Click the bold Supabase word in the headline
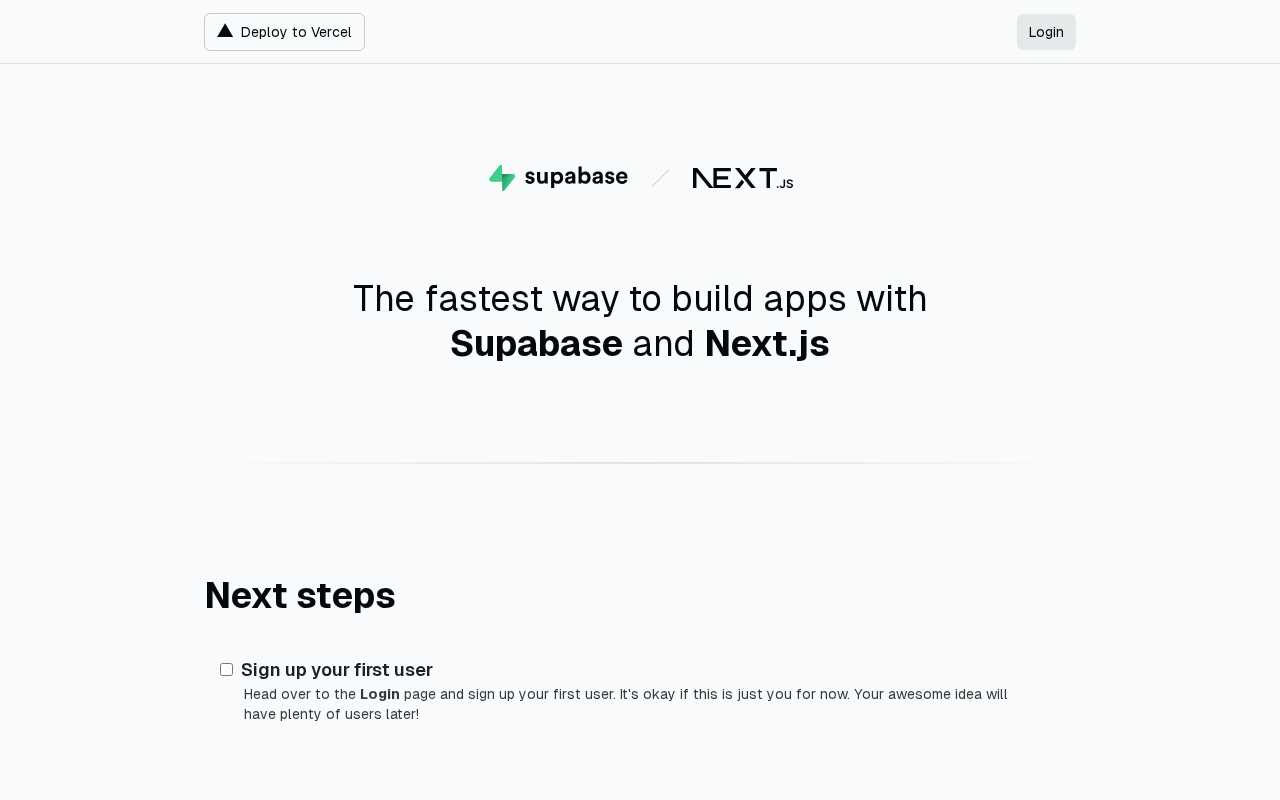The width and height of the screenshot is (1280, 800). click(x=536, y=344)
